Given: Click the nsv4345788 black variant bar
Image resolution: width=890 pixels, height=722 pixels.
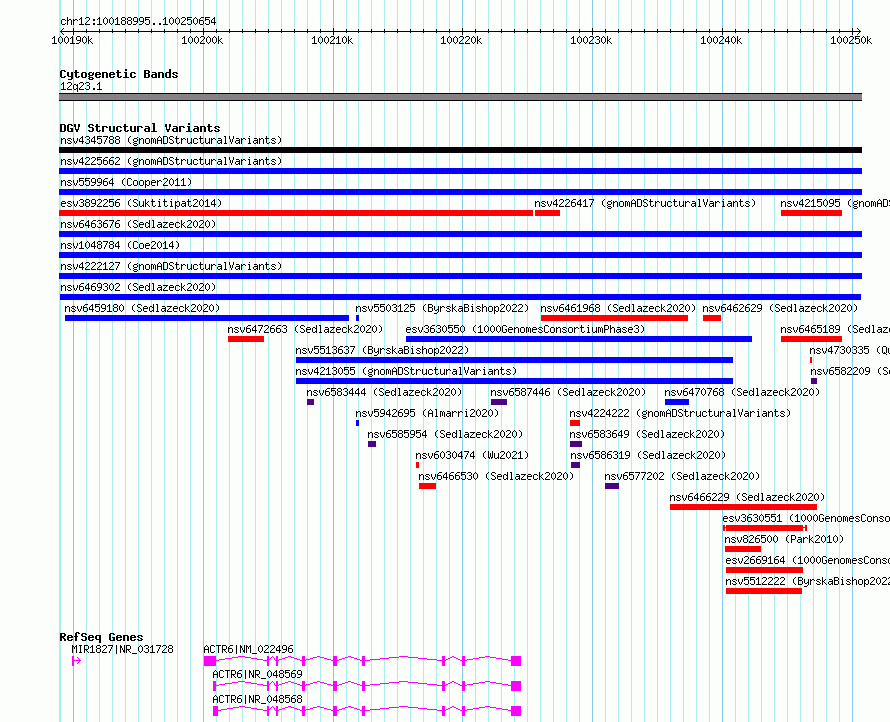Looking at the screenshot, I should point(460,150).
